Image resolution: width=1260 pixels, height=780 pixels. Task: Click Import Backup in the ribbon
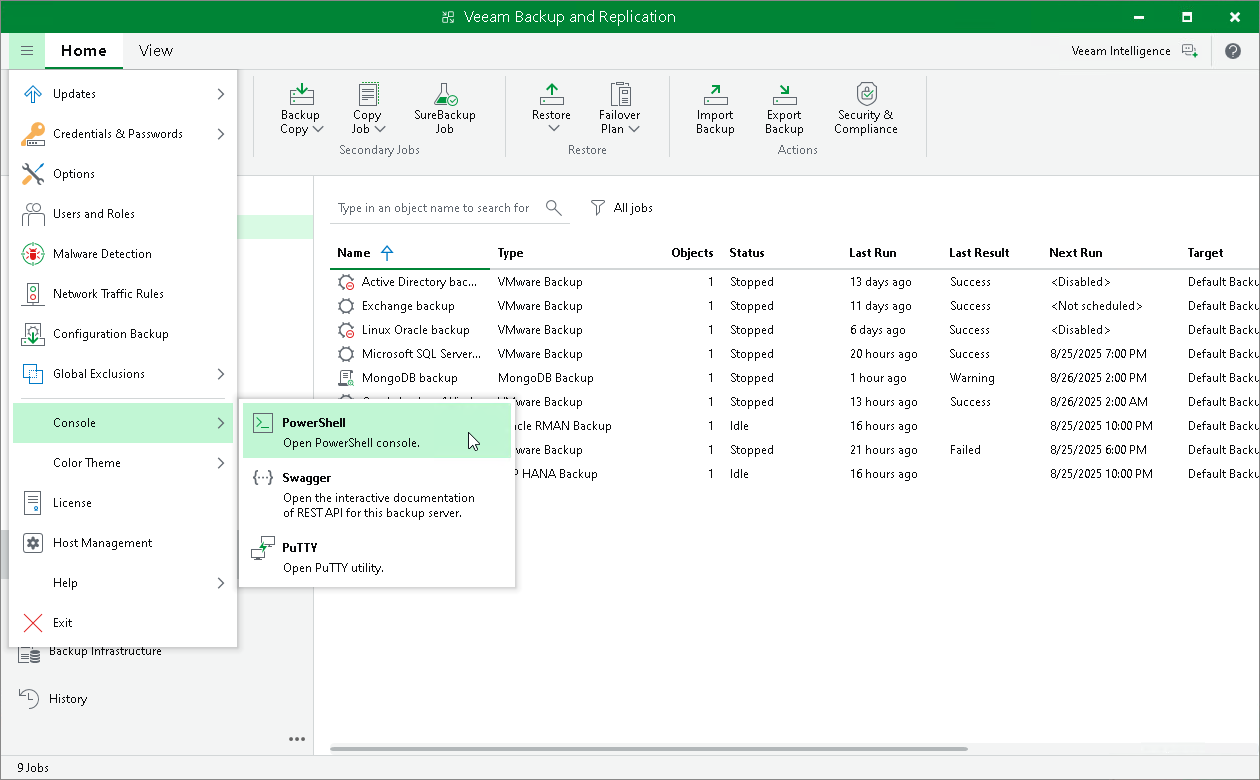[x=715, y=108]
